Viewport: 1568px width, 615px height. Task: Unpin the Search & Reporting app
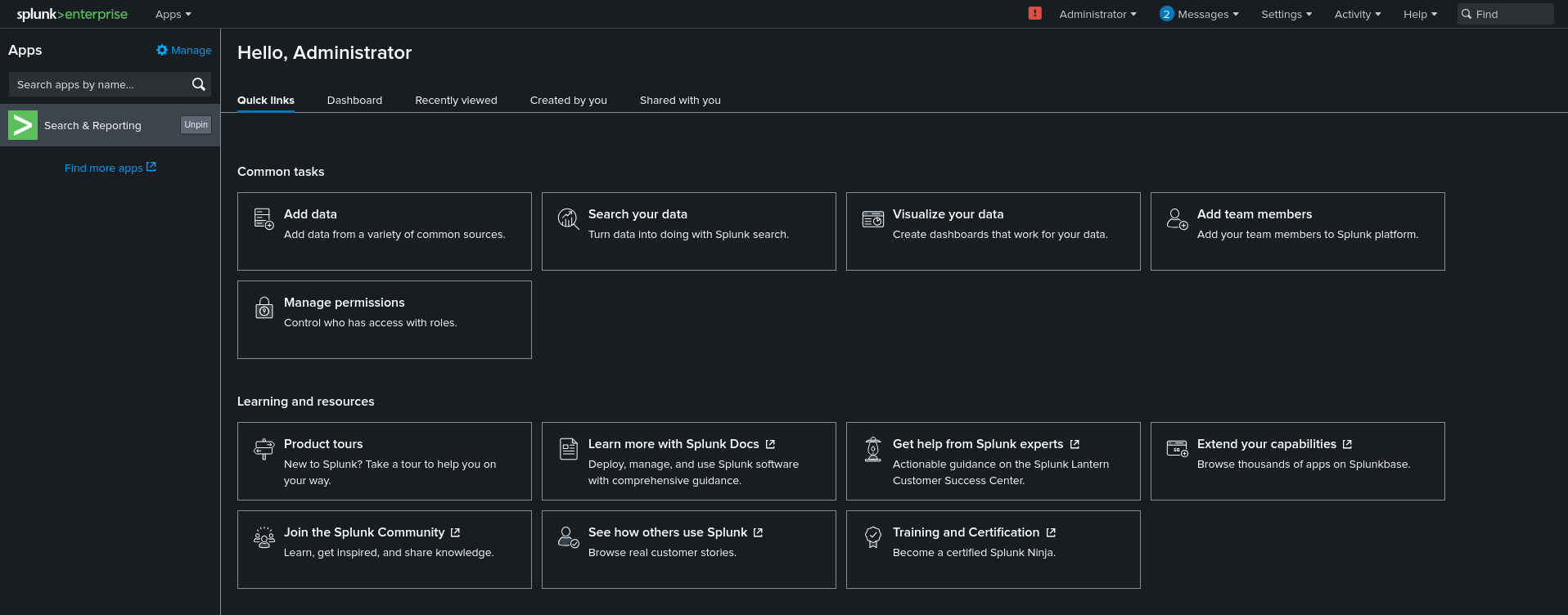[x=196, y=124]
